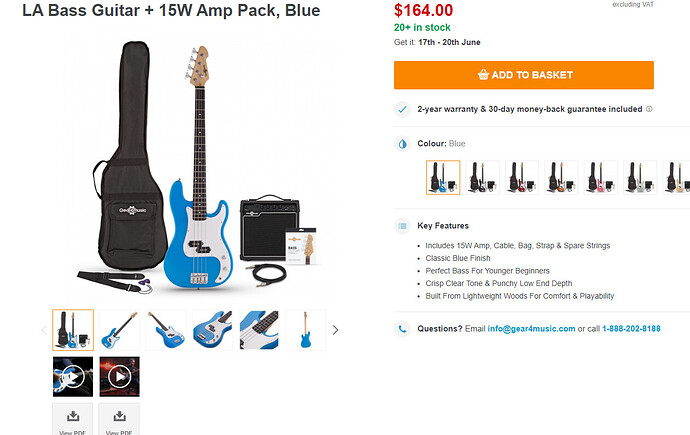Play the second product video thumbnail
This screenshot has height=435, width=690.
(120, 377)
